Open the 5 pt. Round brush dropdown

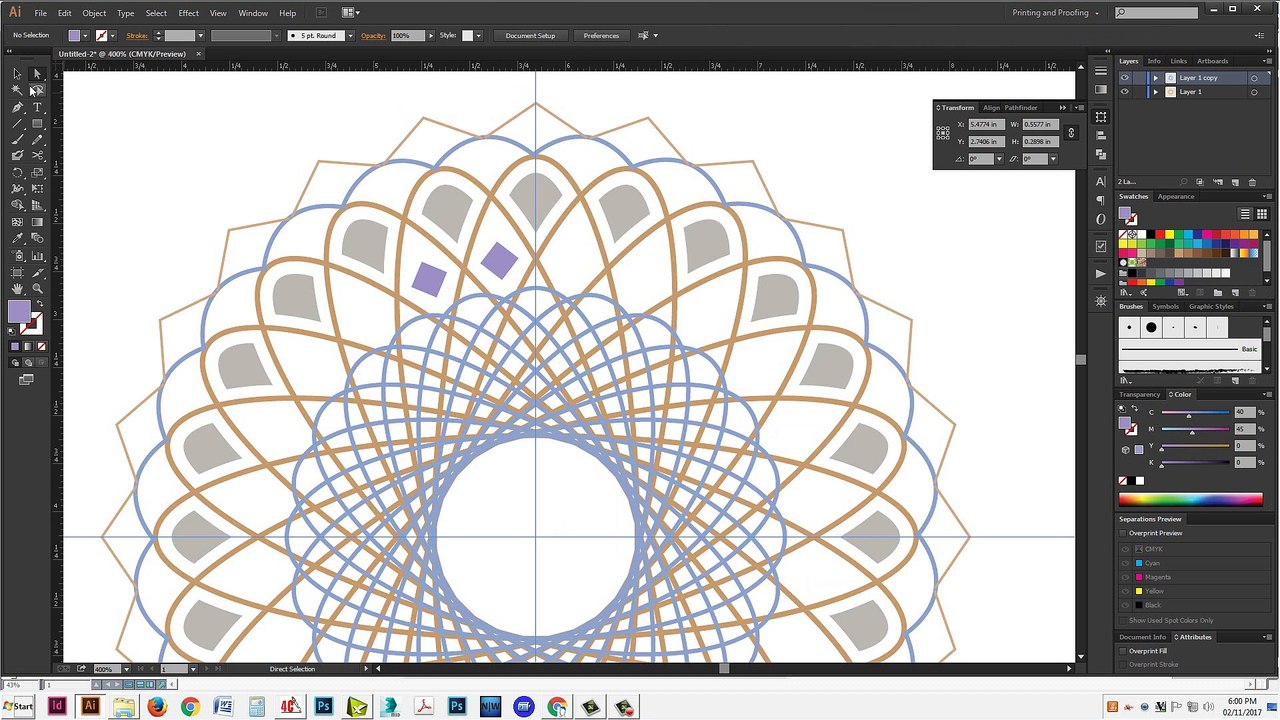tap(350, 36)
